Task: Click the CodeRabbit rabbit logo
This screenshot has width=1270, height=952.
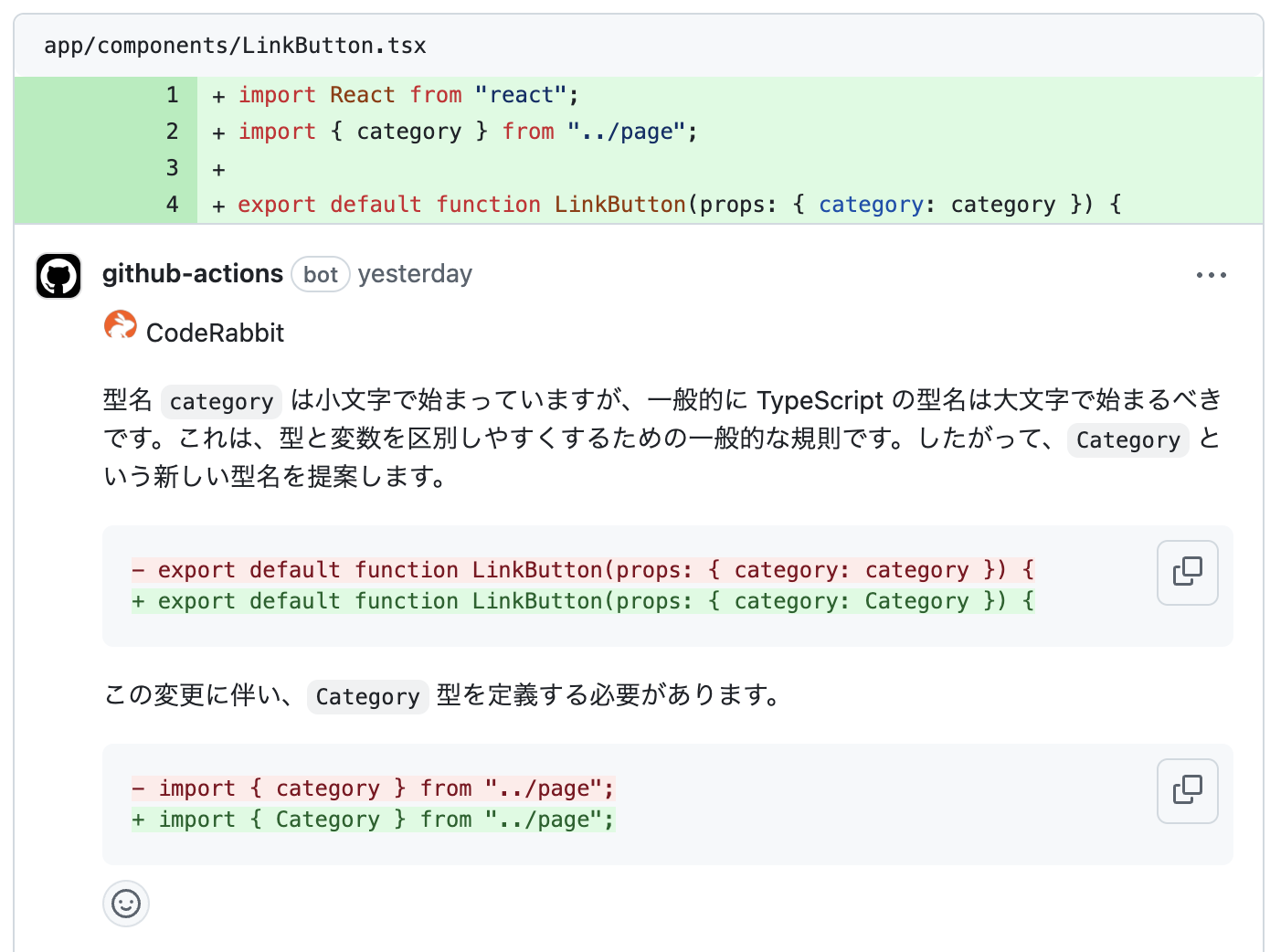Action: (x=121, y=325)
